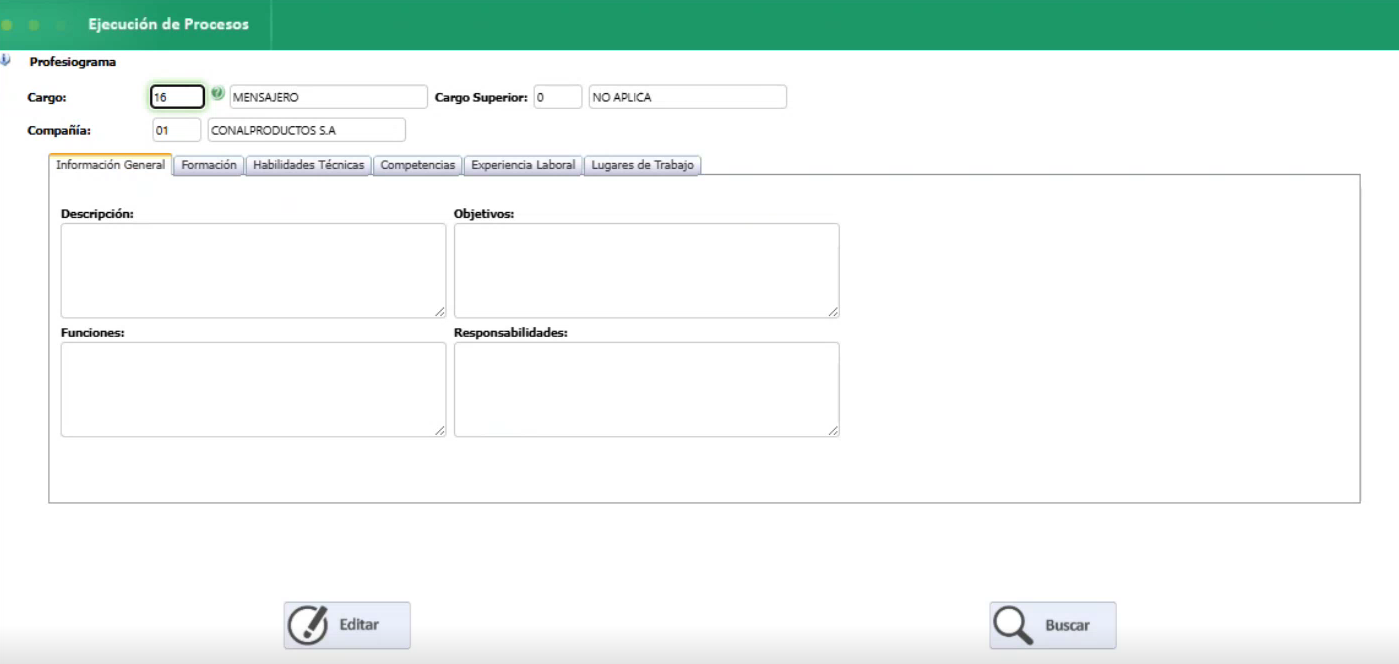Click the Profesiograma title text
The height and width of the screenshot is (664, 1399).
click(72, 62)
